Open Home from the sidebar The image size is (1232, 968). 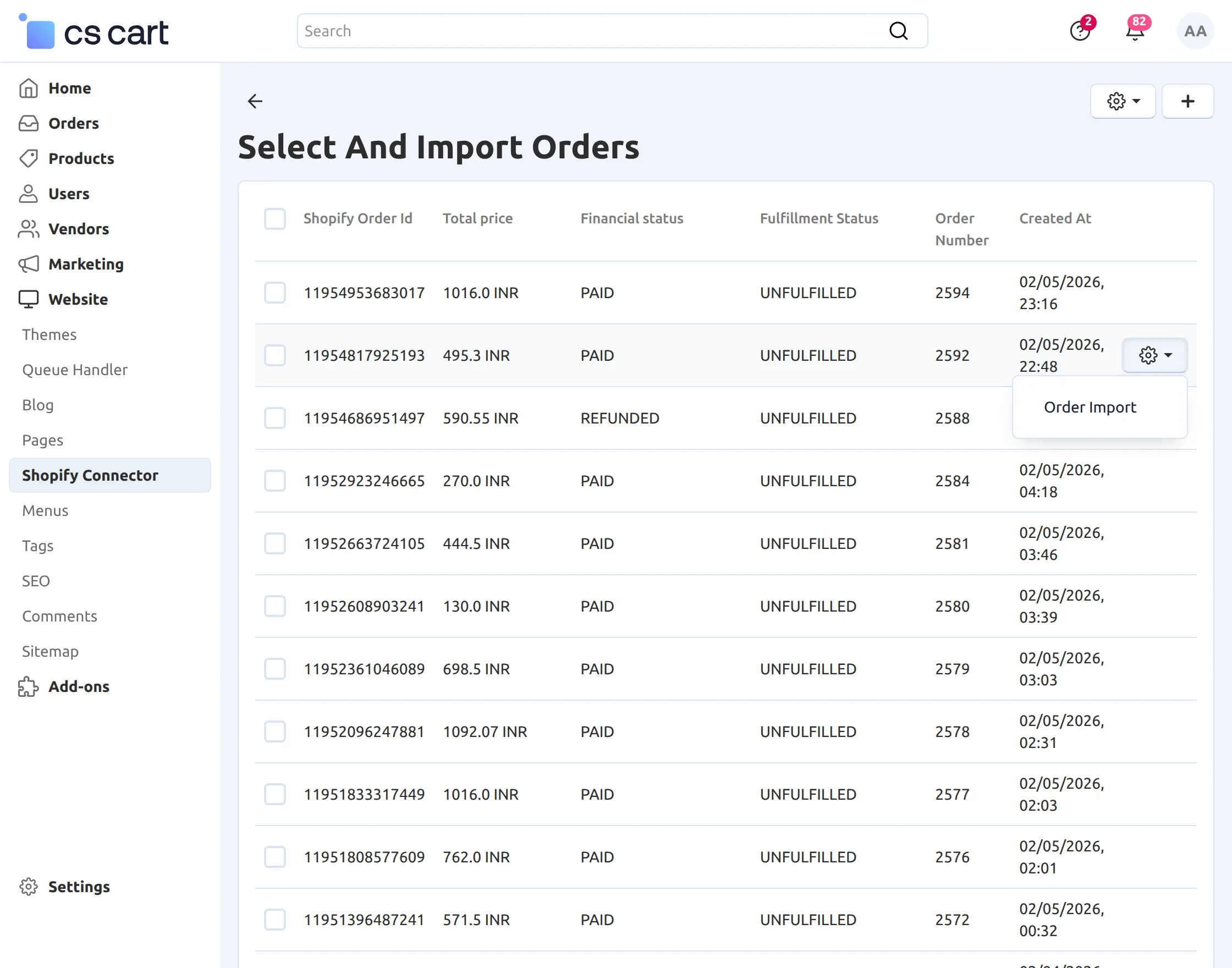[69, 88]
